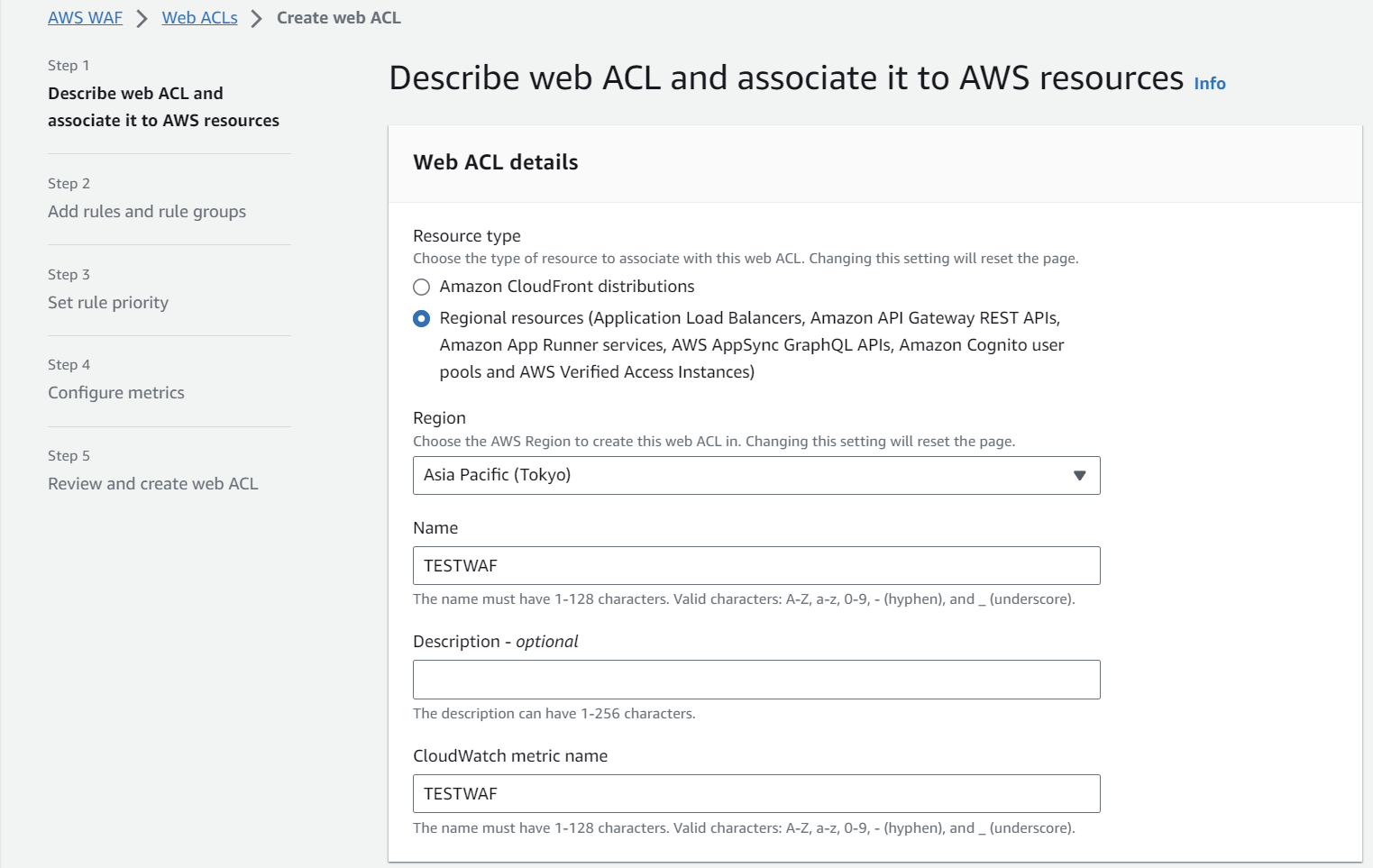Select the Regional resources radio button
This screenshot has width=1373, height=868.
coord(421,317)
